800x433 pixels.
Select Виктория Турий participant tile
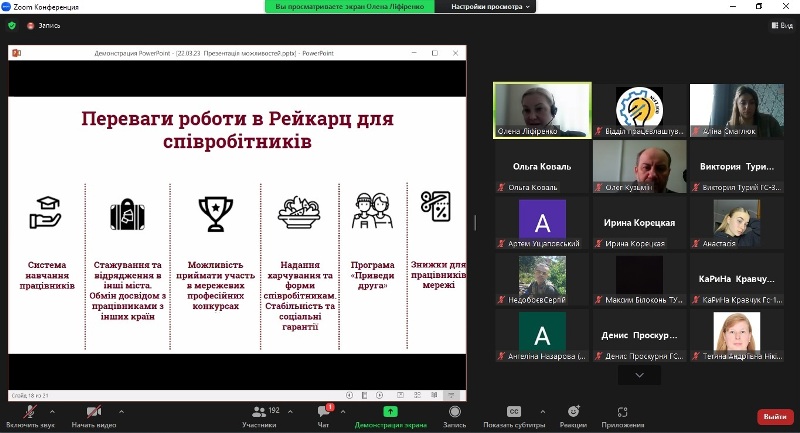click(x=737, y=167)
